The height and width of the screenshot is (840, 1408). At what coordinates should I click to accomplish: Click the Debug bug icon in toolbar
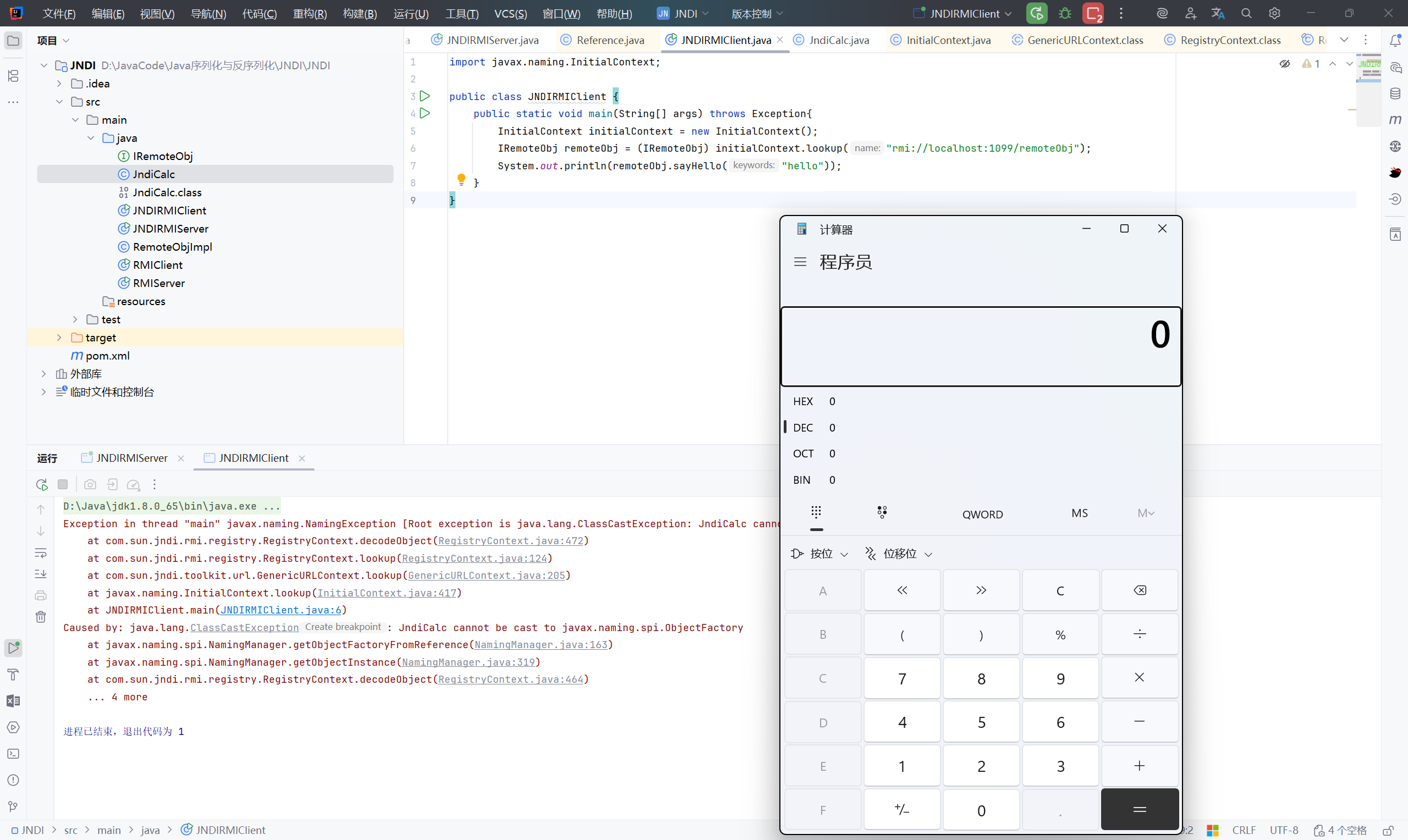click(x=1065, y=13)
